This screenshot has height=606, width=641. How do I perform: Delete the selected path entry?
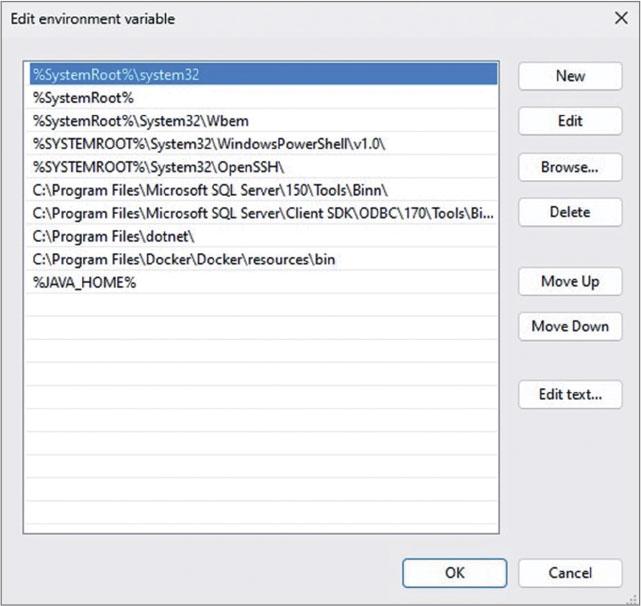[x=570, y=212]
